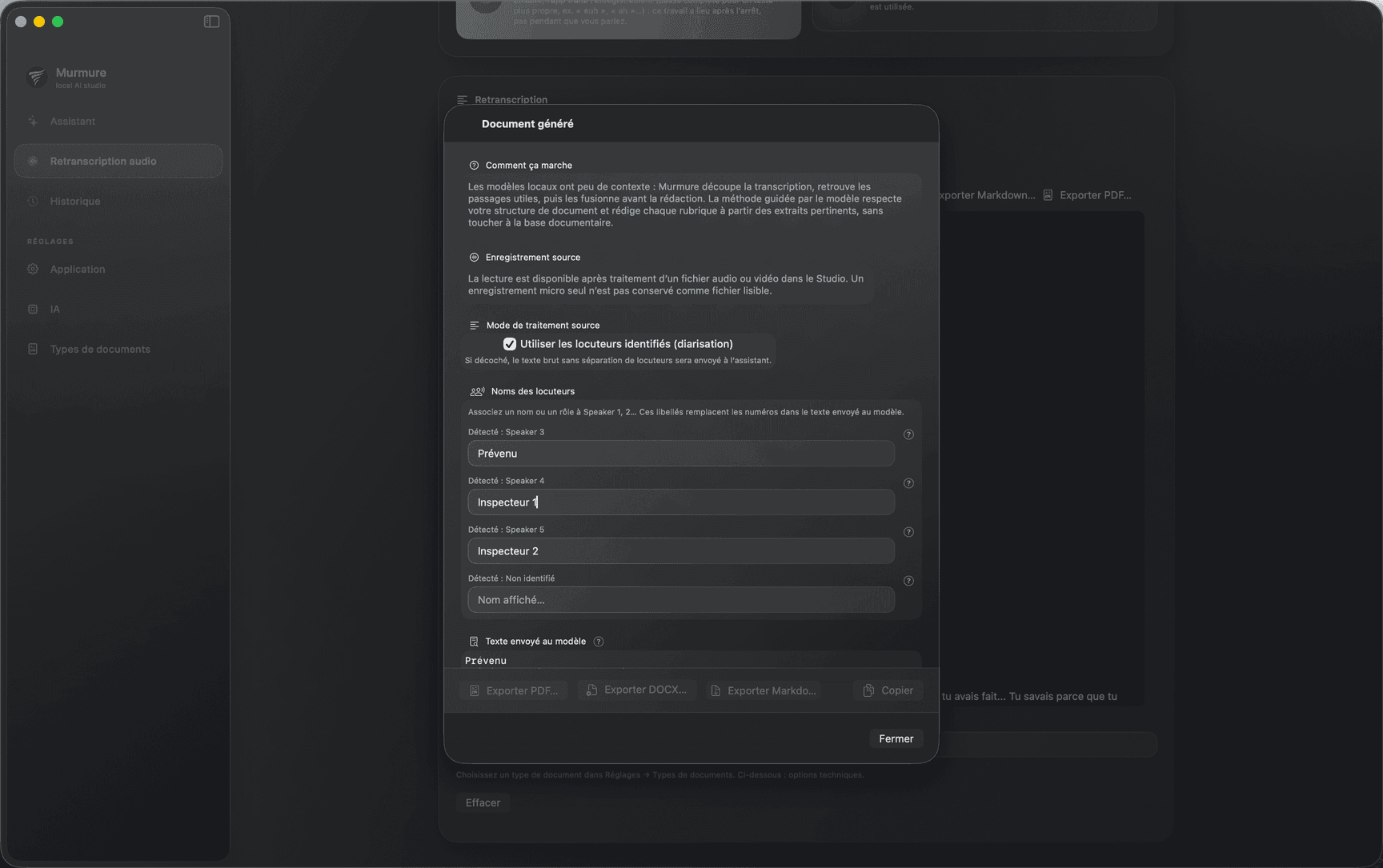Click Exporter Markdown button in dialog
The width and height of the screenshot is (1383, 868).
pyautogui.click(x=764, y=690)
